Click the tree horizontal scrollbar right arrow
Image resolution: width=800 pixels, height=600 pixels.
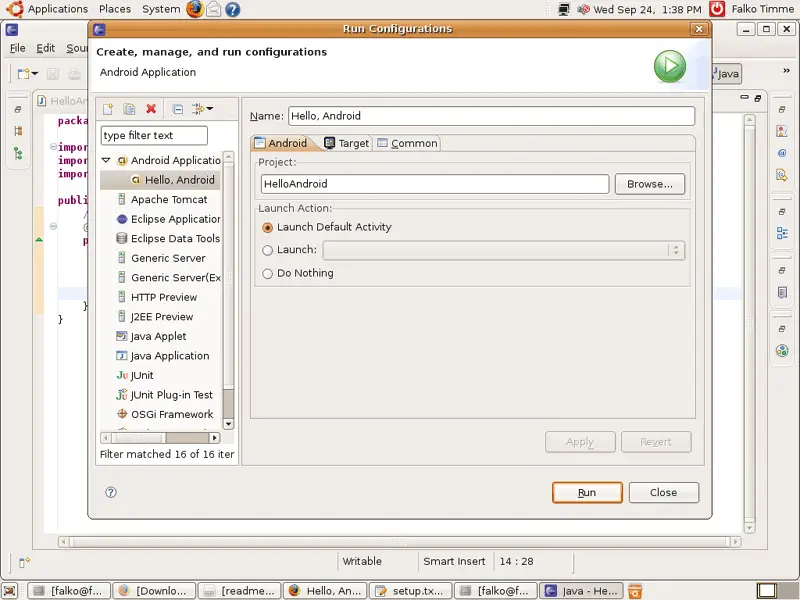214,438
